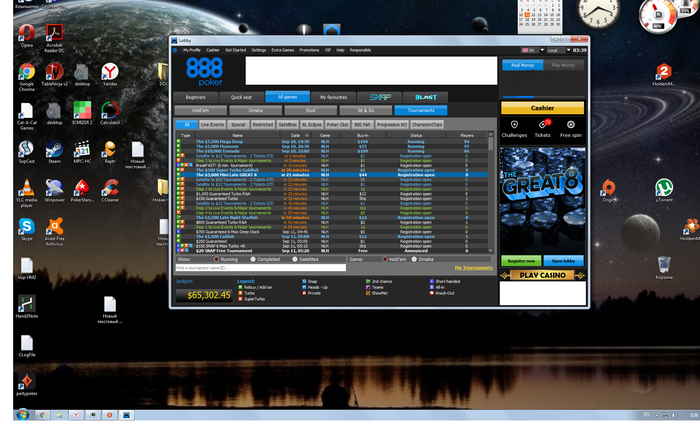This screenshot has height=438, width=700.
Task: Open the My Tournaments link
Action: click(474, 268)
